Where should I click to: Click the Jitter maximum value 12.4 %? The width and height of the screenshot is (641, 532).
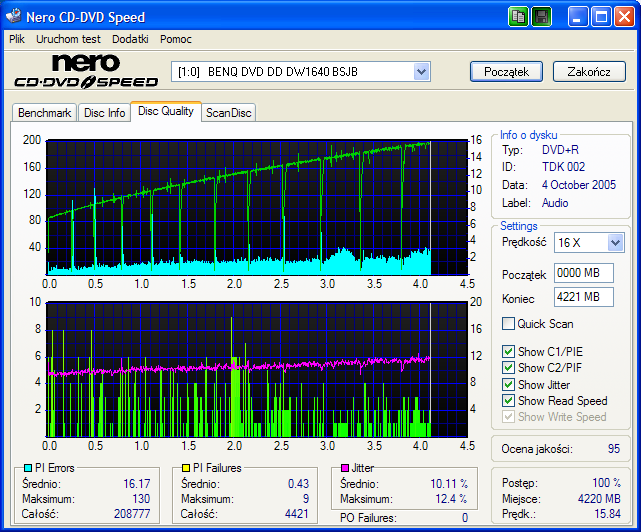point(451,499)
